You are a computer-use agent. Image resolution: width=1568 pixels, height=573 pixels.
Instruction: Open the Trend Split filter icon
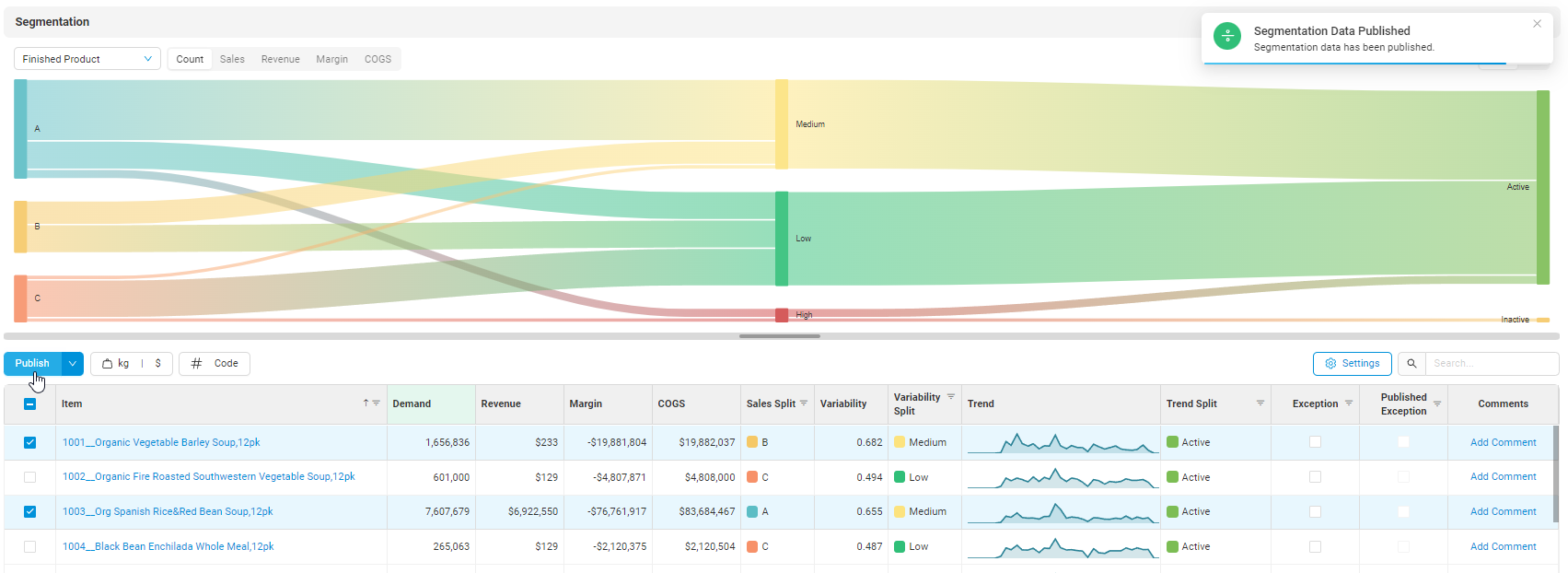[1260, 403]
